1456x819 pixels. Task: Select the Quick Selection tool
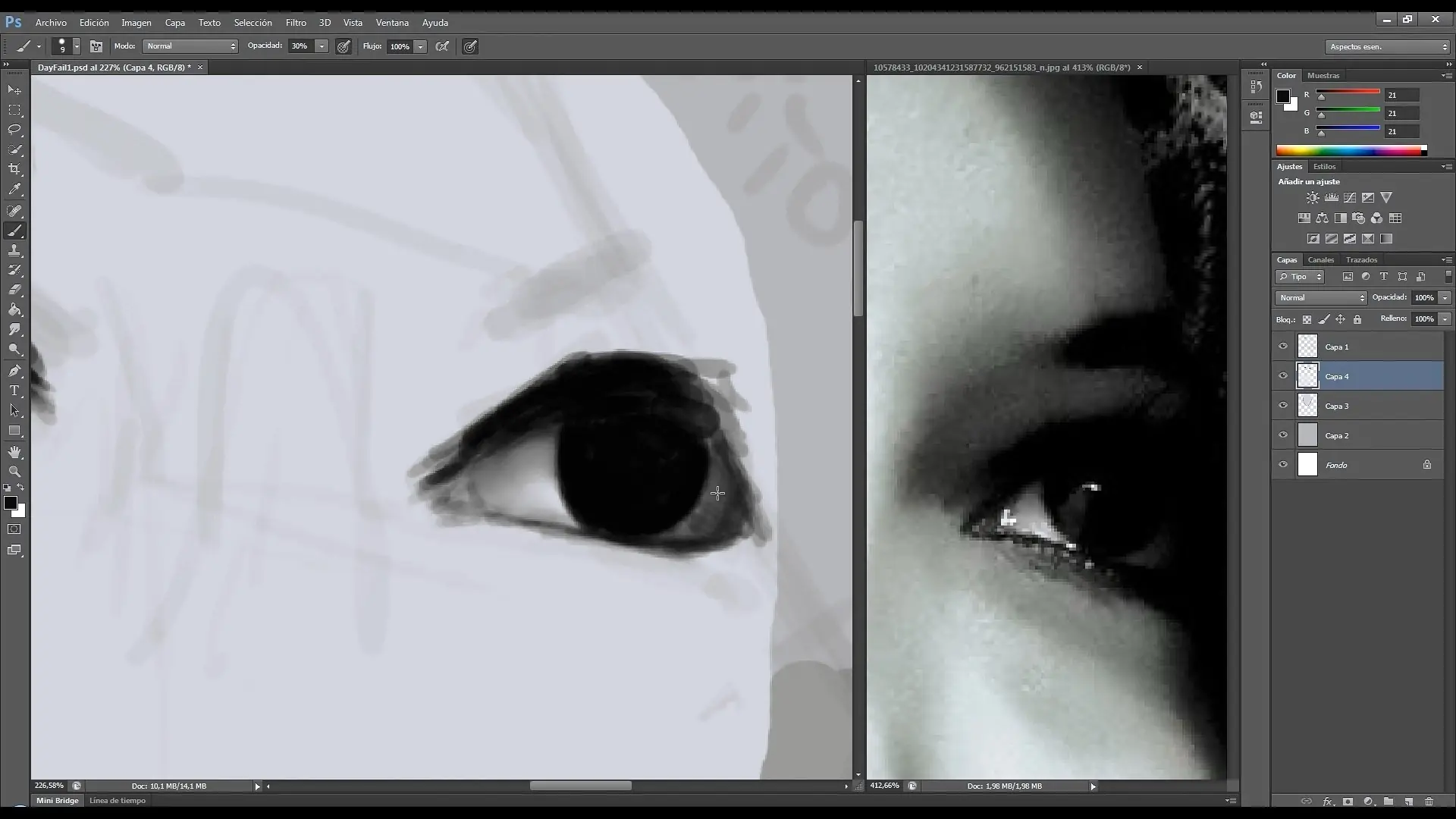[14, 149]
